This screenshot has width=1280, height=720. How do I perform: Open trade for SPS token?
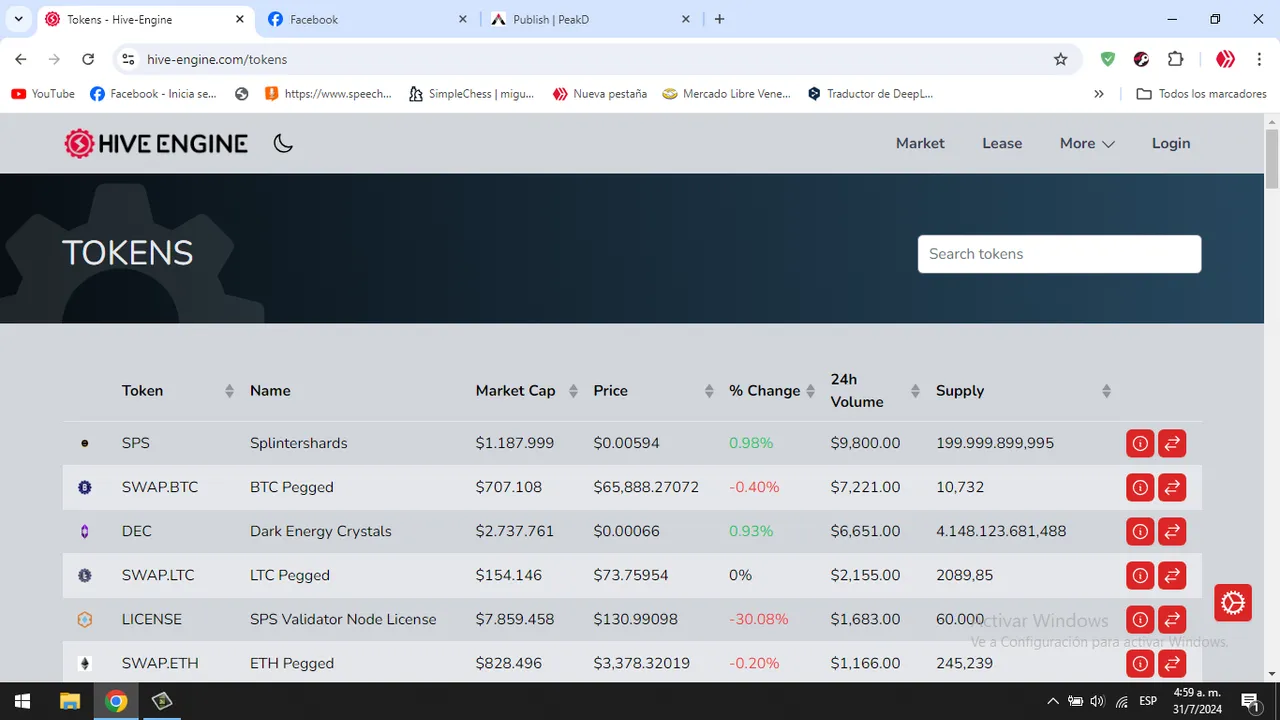click(1172, 443)
